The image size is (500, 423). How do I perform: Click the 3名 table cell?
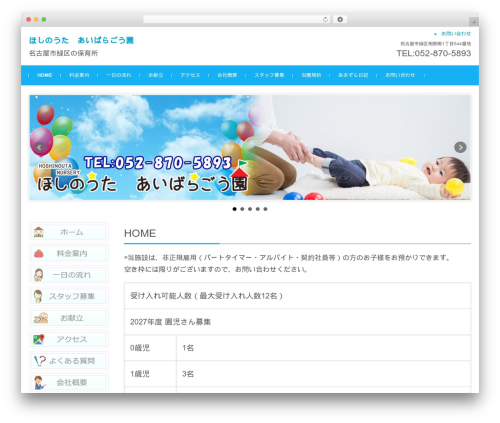(323, 374)
